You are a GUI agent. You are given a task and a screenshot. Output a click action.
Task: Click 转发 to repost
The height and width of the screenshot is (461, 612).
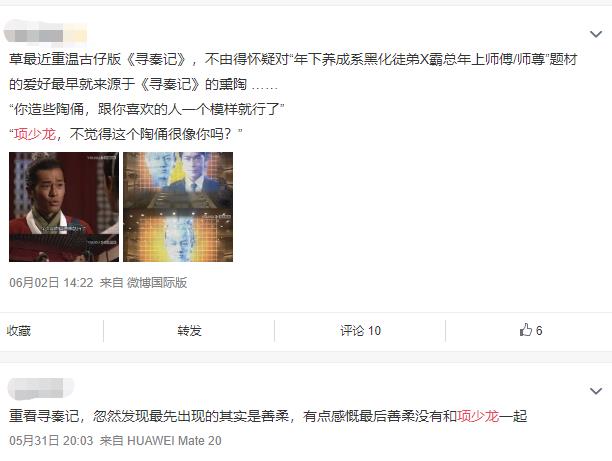point(189,331)
